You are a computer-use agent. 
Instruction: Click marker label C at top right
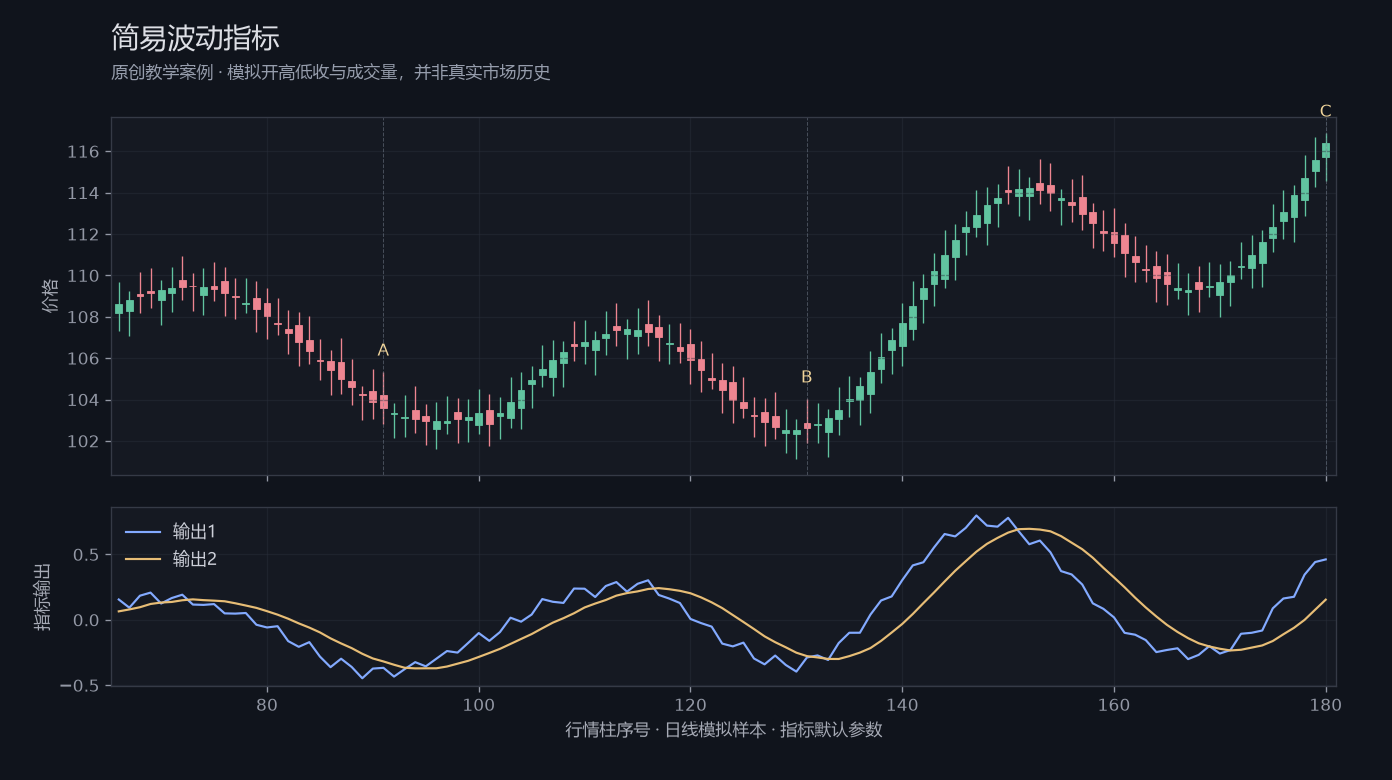[1326, 111]
